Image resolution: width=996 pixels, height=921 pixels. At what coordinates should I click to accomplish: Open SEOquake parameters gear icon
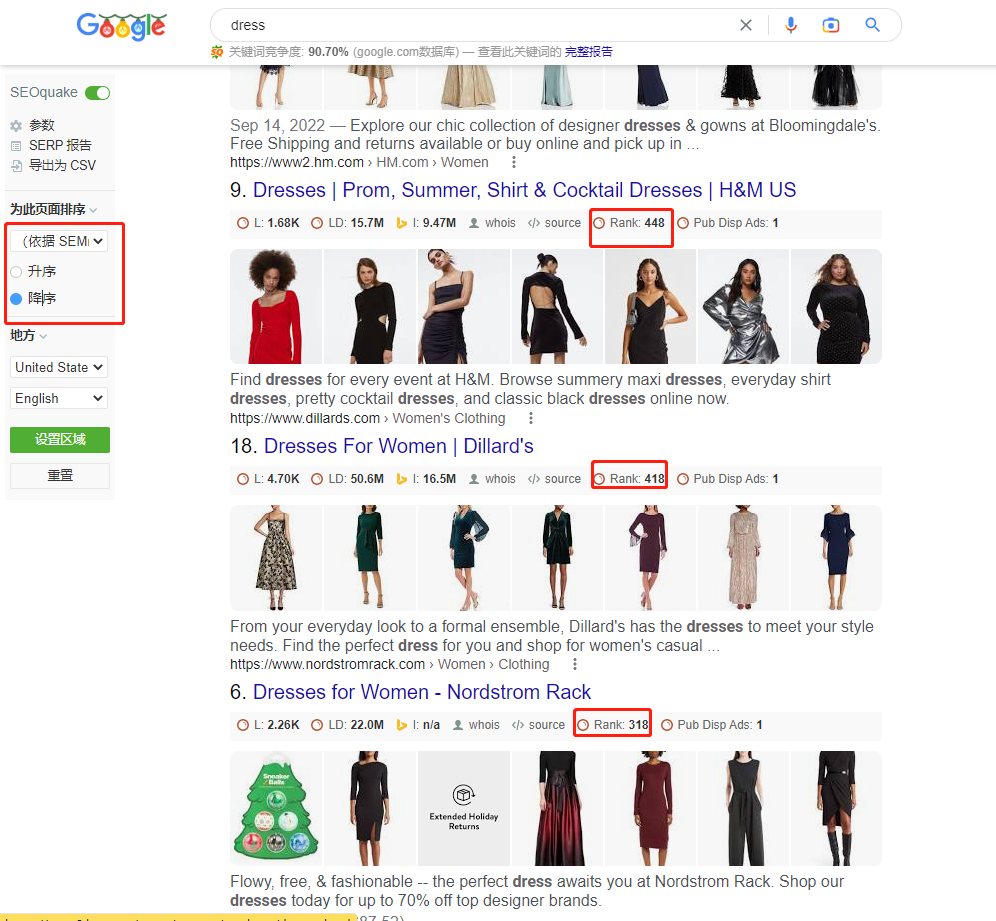(x=16, y=126)
